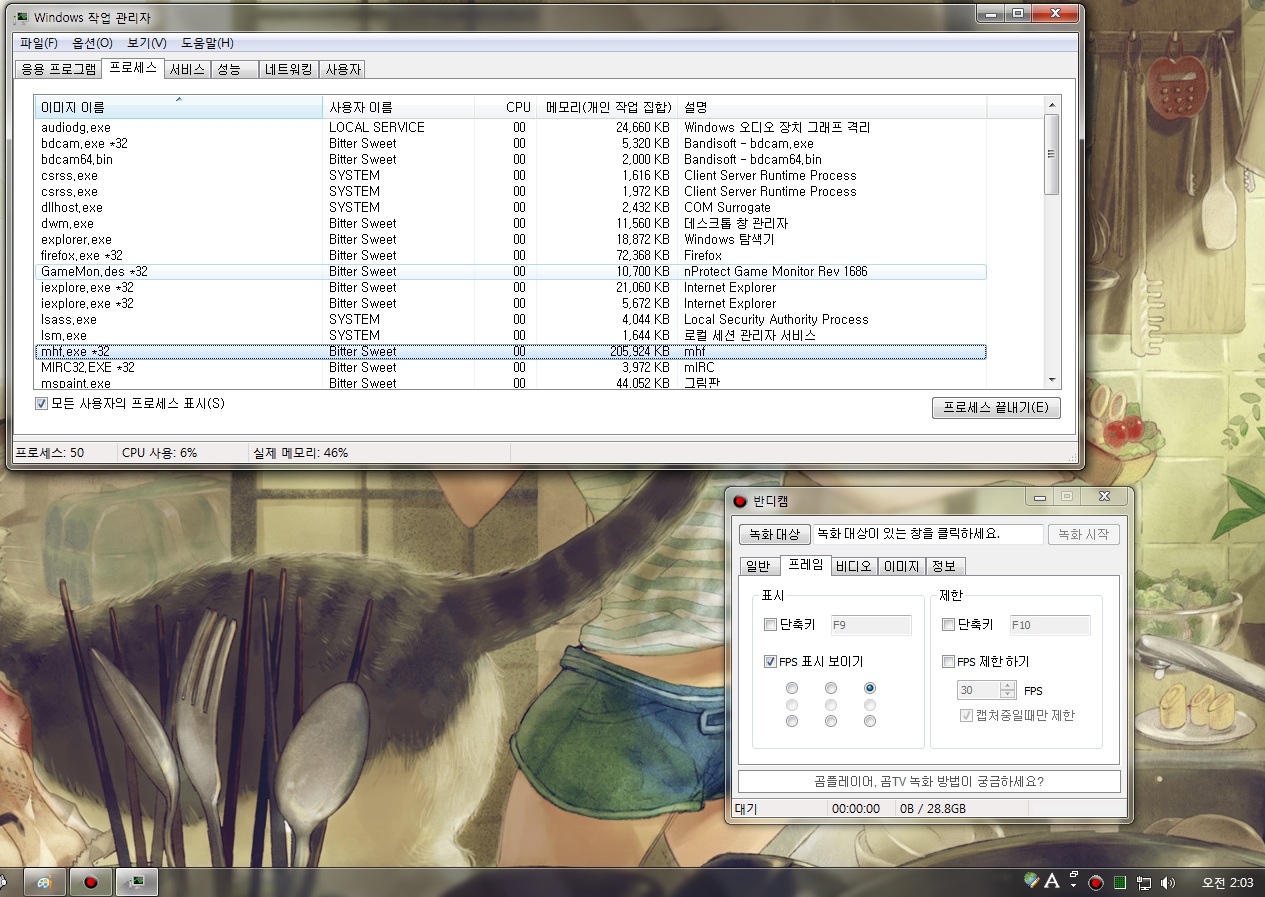Open the 도움말(H) menu
The image size is (1265, 897).
(207, 43)
